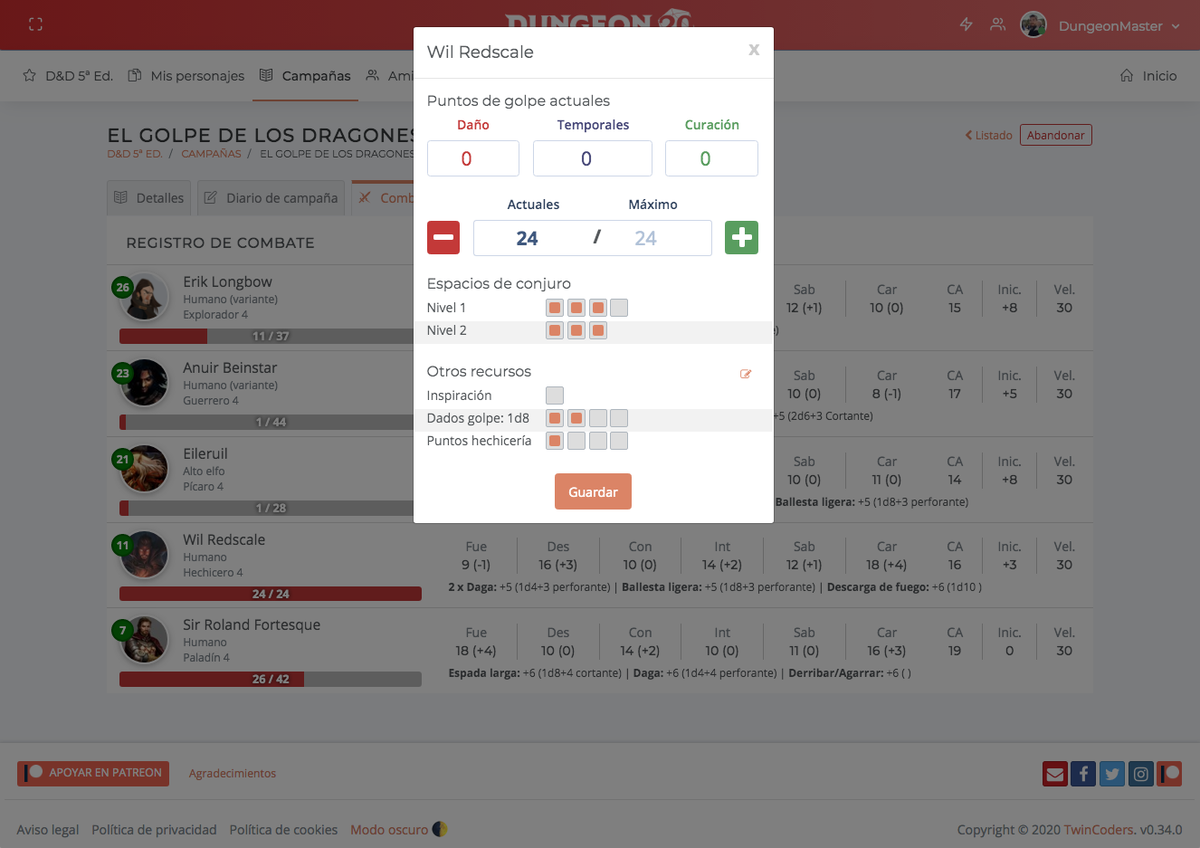Toggle the third Nivel 1 spell slot

(x=598, y=307)
